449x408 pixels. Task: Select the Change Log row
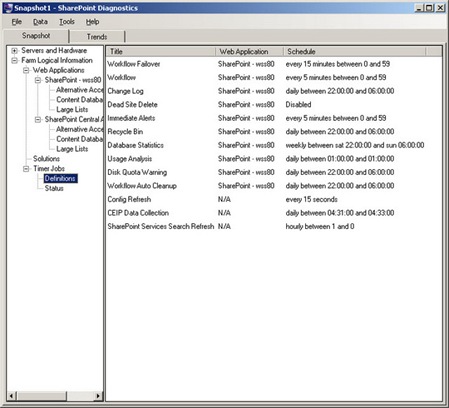[x=274, y=91]
